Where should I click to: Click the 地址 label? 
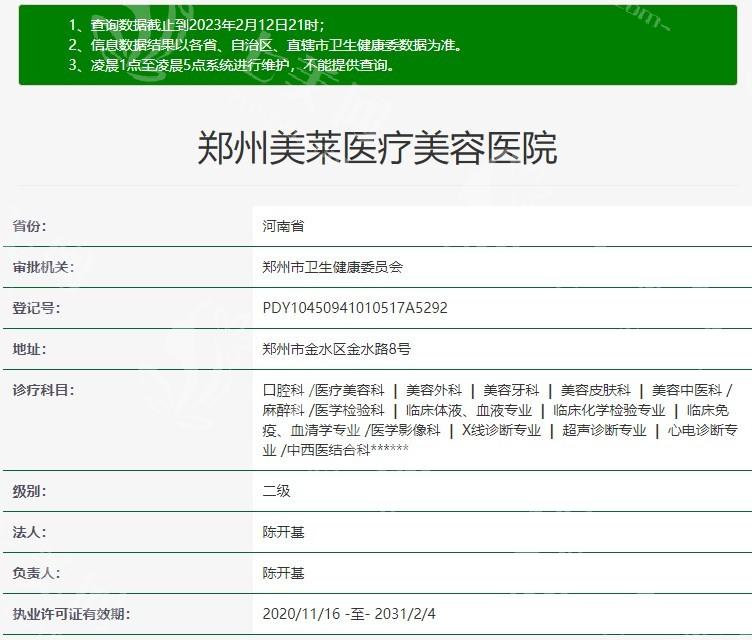pos(30,349)
